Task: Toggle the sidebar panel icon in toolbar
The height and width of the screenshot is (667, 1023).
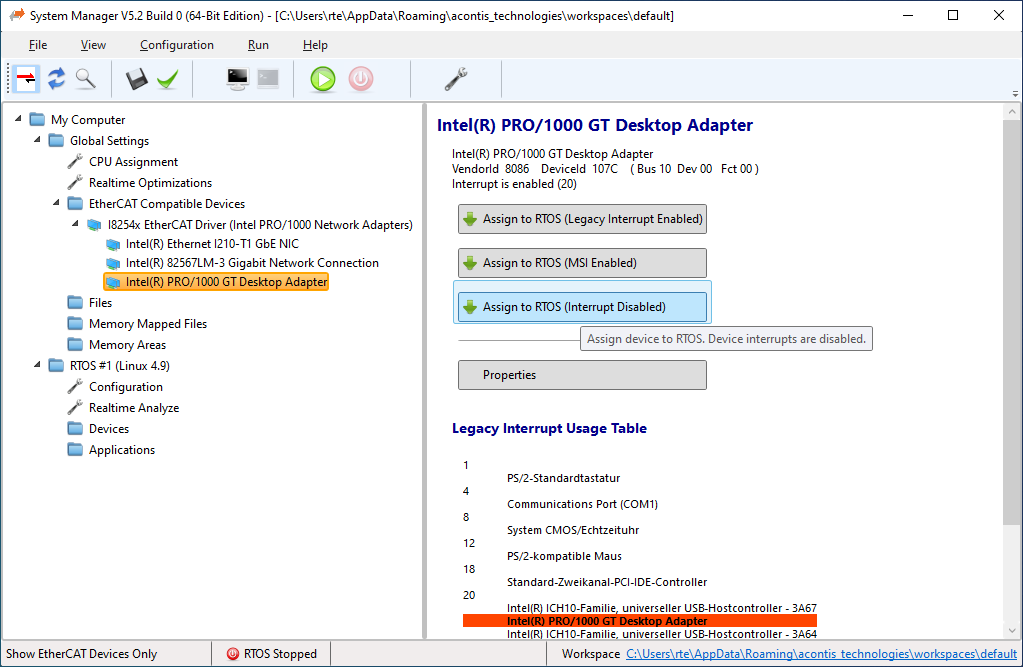Action: (x=25, y=79)
